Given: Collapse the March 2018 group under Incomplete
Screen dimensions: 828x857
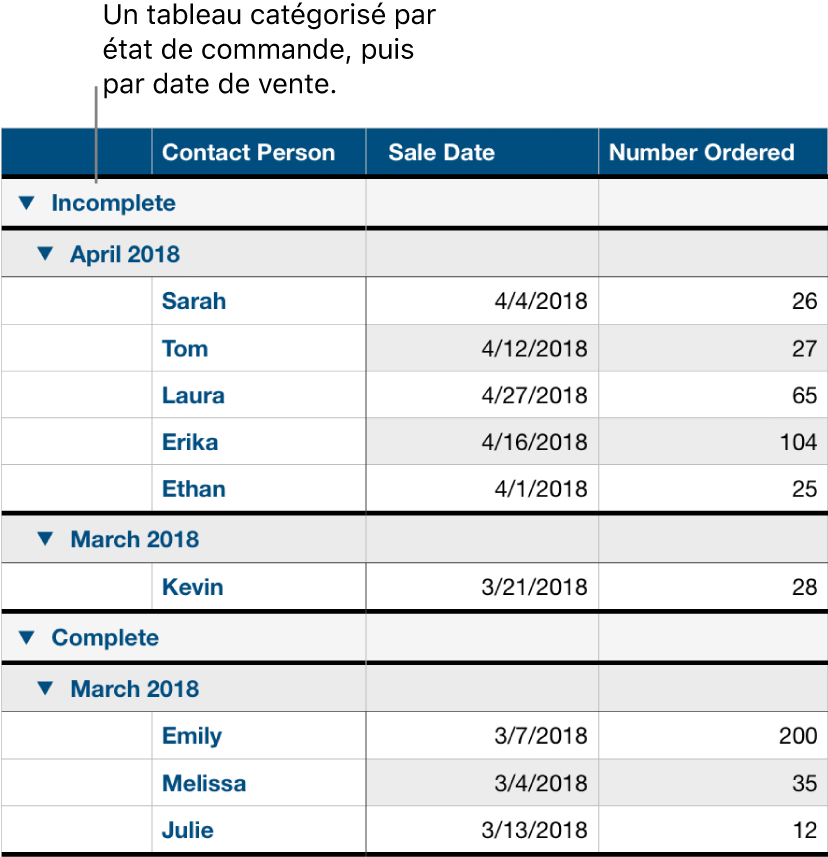Looking at the screenshot, I should point(44,538).
